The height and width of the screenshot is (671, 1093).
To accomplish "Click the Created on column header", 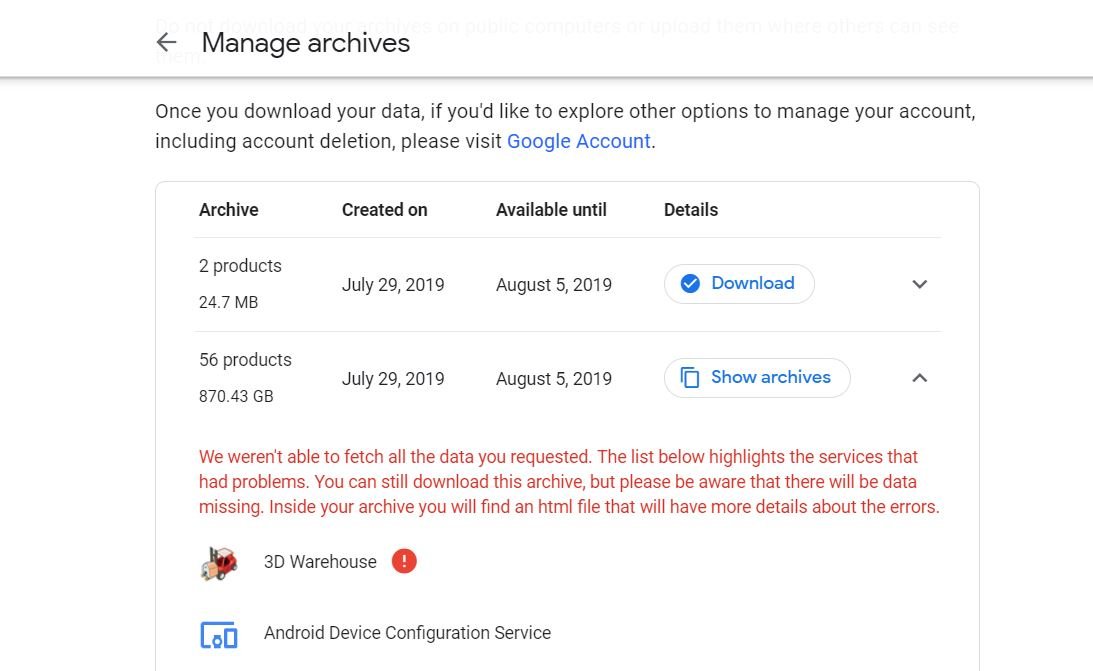I will click(x=384, y=210).
